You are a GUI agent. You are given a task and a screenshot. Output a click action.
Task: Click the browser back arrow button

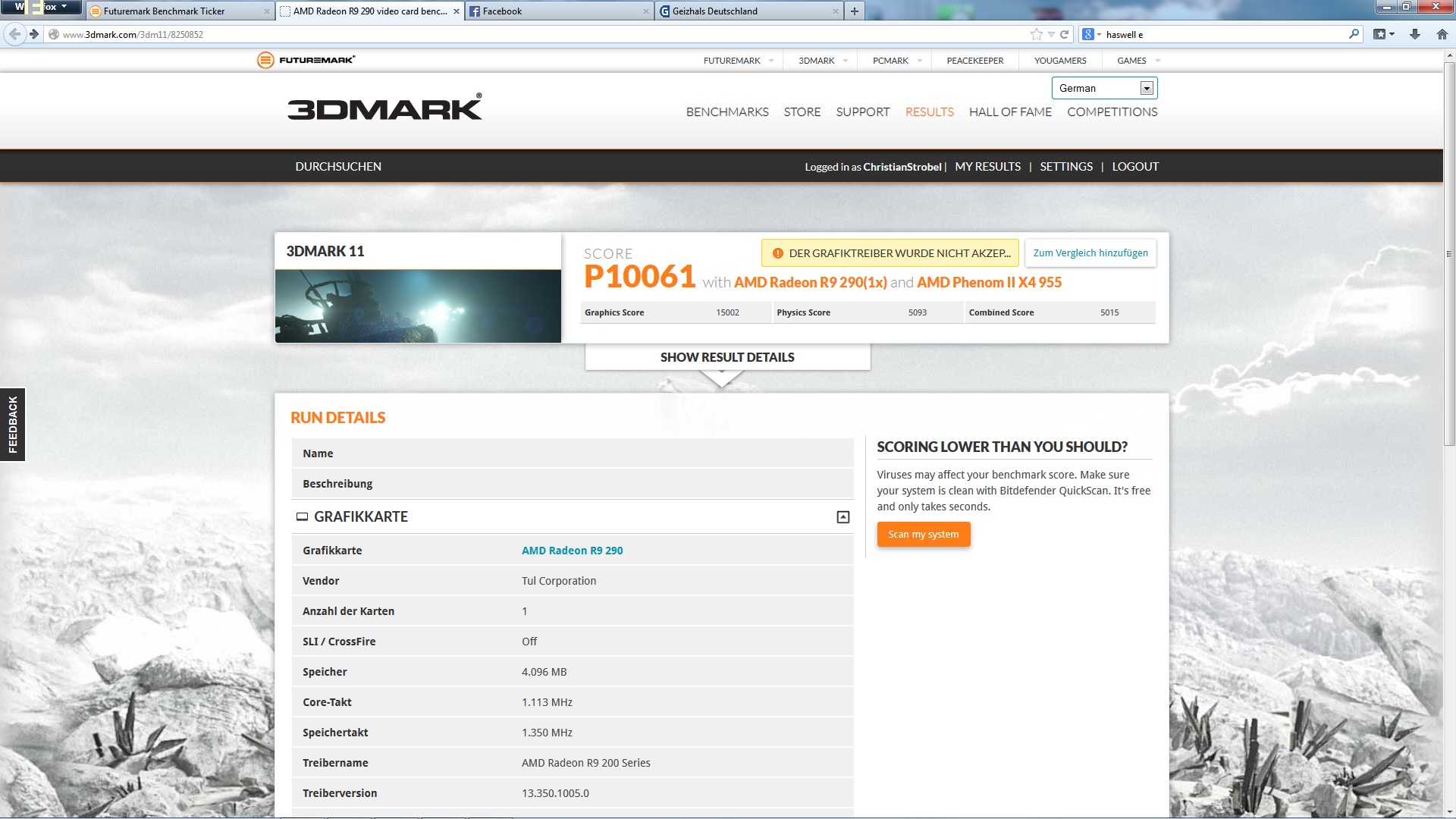[x=14, y=34]
